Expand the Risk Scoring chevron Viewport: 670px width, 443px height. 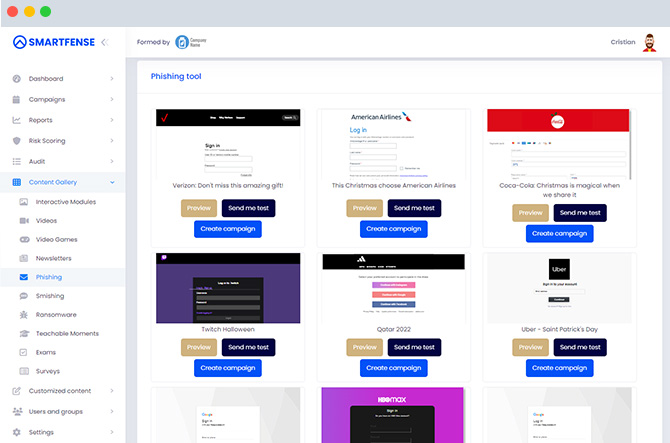click(112, 141)
